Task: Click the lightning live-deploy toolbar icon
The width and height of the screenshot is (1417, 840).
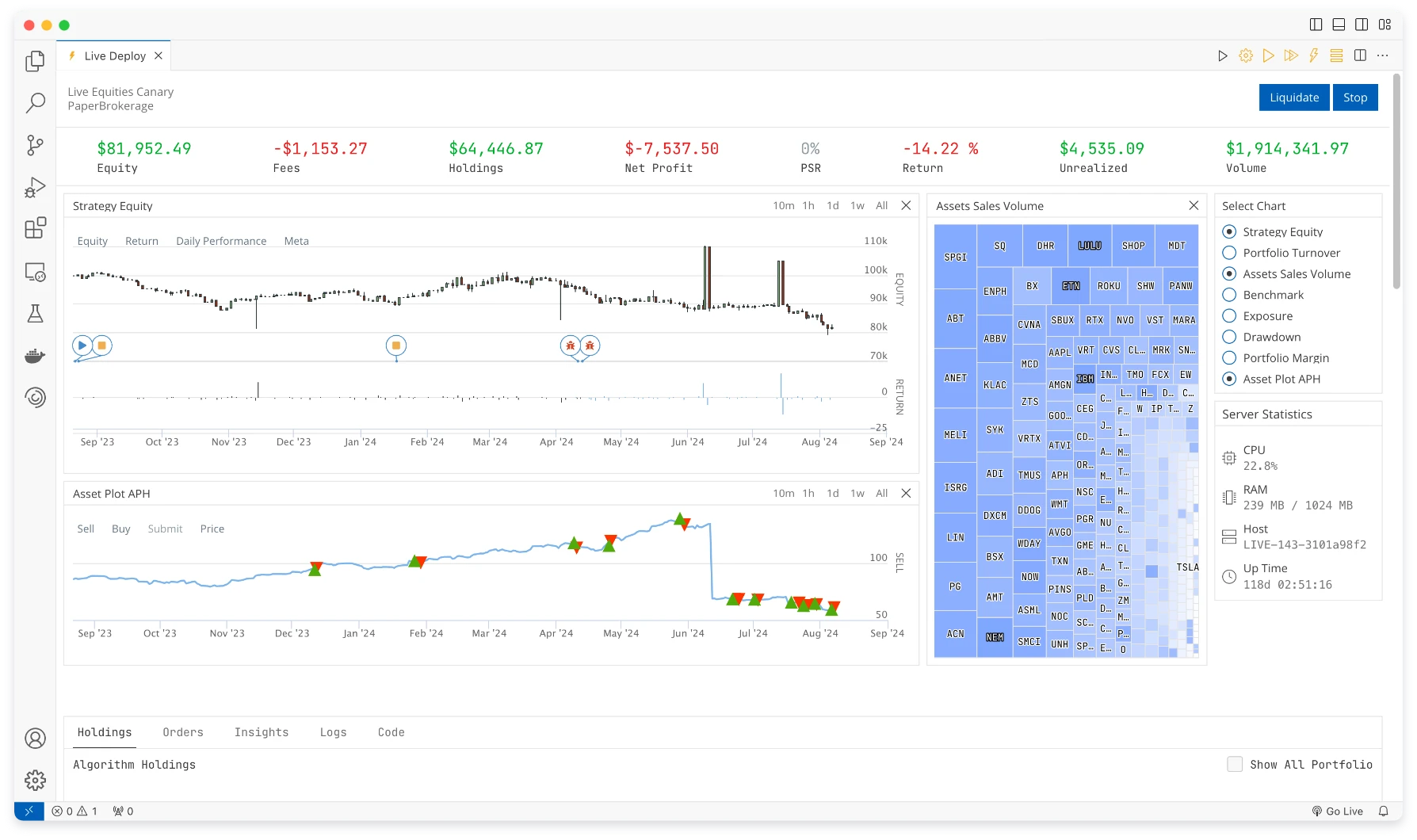Action: tap(1314, 55)
